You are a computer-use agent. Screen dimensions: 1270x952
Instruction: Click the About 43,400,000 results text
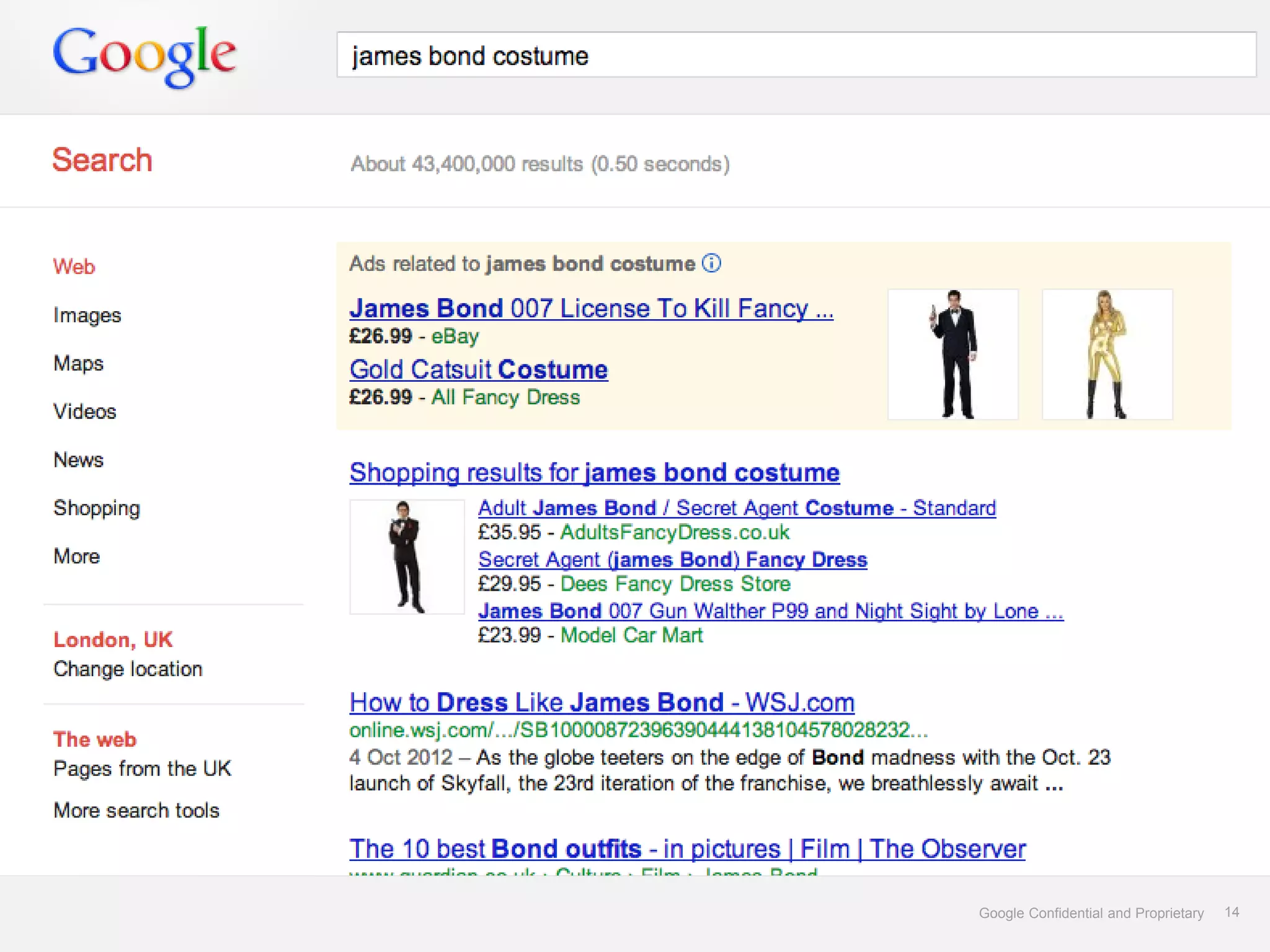pyautogui.click(x=540, y=164)
